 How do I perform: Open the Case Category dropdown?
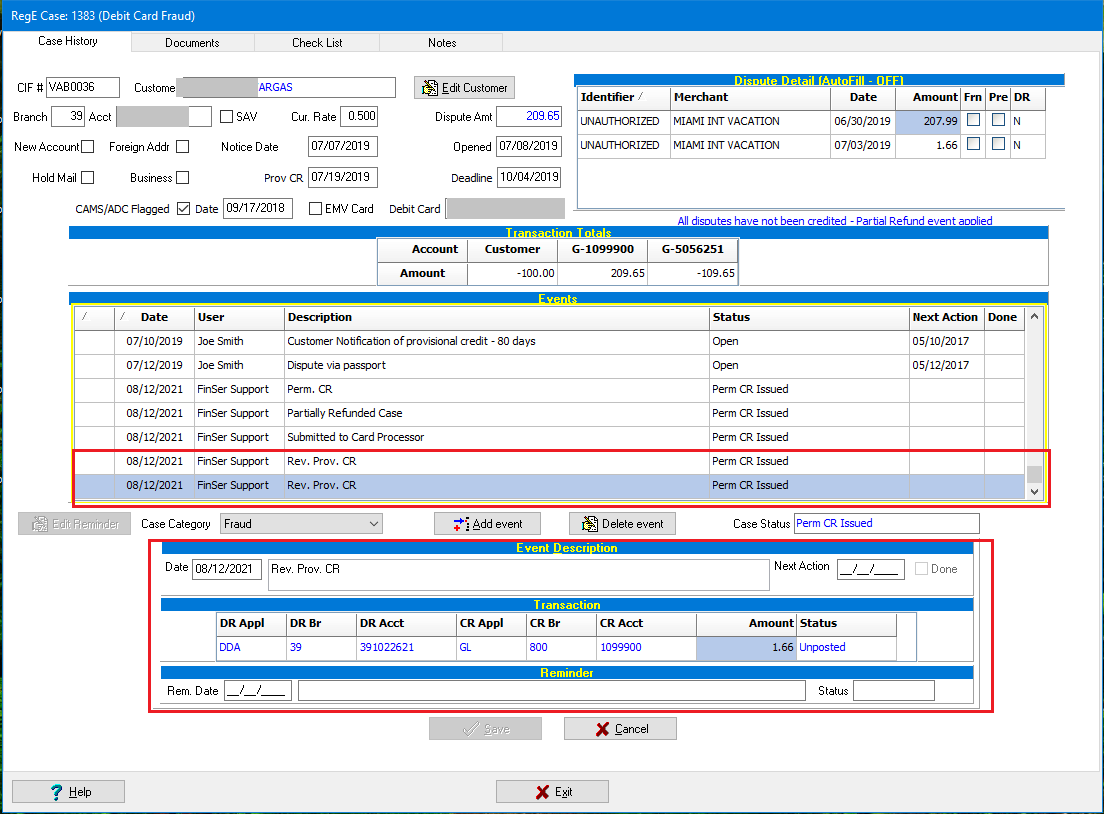tap(301, 524)
